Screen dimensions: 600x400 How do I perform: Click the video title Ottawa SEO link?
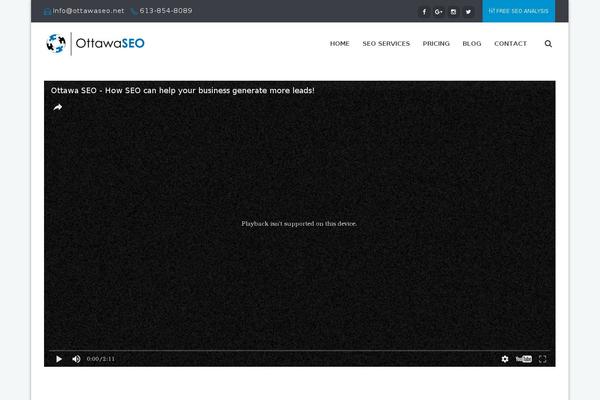point(183,91)
